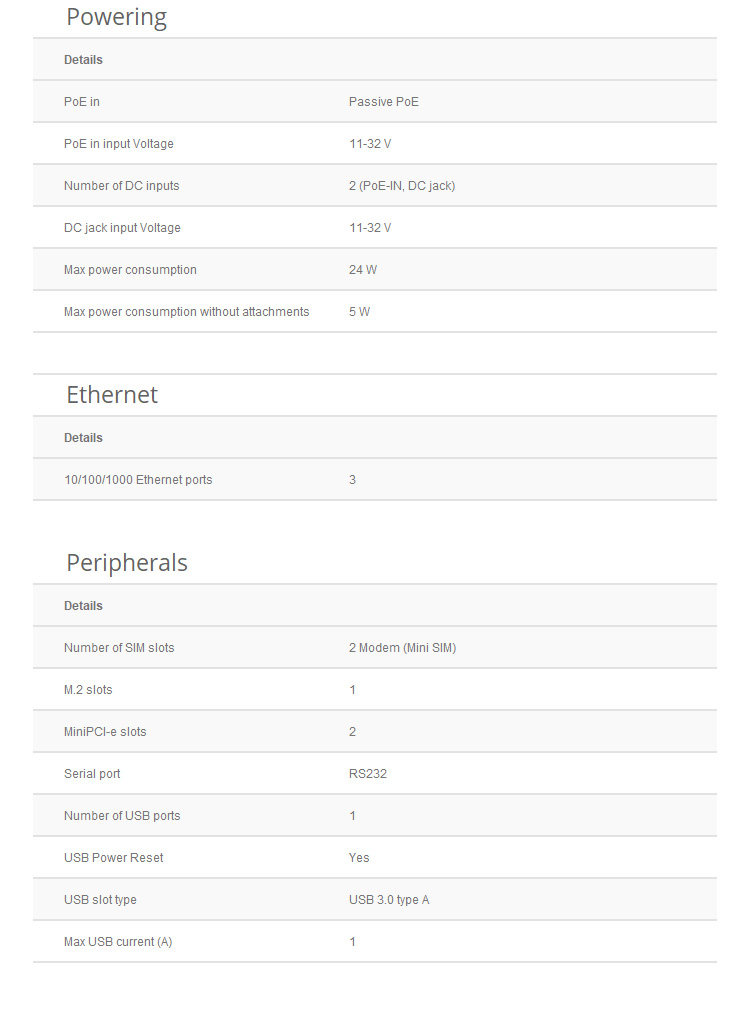750x1030 pixels.
Task: Click the Ethernet section heading
Action: (x=112, y=395)
